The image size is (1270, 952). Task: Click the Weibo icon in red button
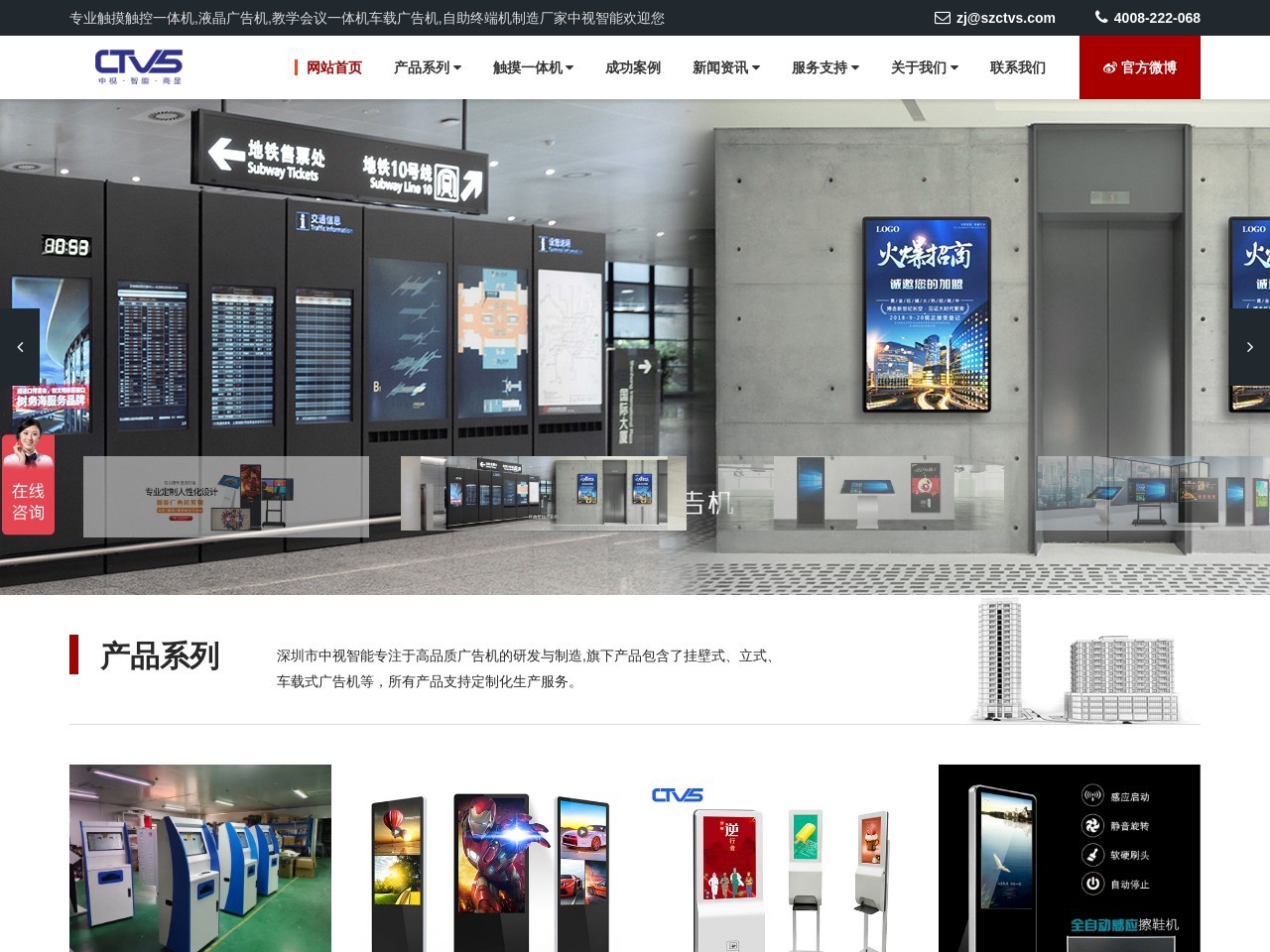[1109, 67]
